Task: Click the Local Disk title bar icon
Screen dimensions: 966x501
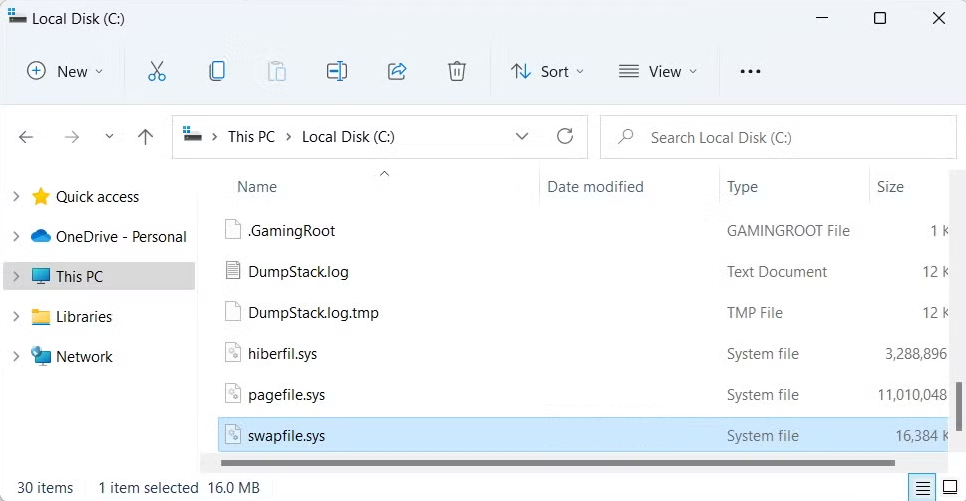Action: (x=17, y=17)
